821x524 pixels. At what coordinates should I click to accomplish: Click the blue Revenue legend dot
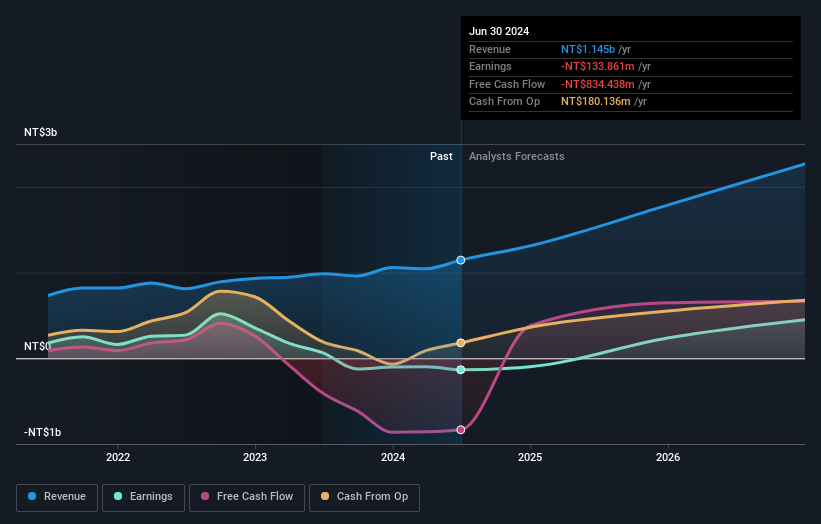(x=32, y=496)
